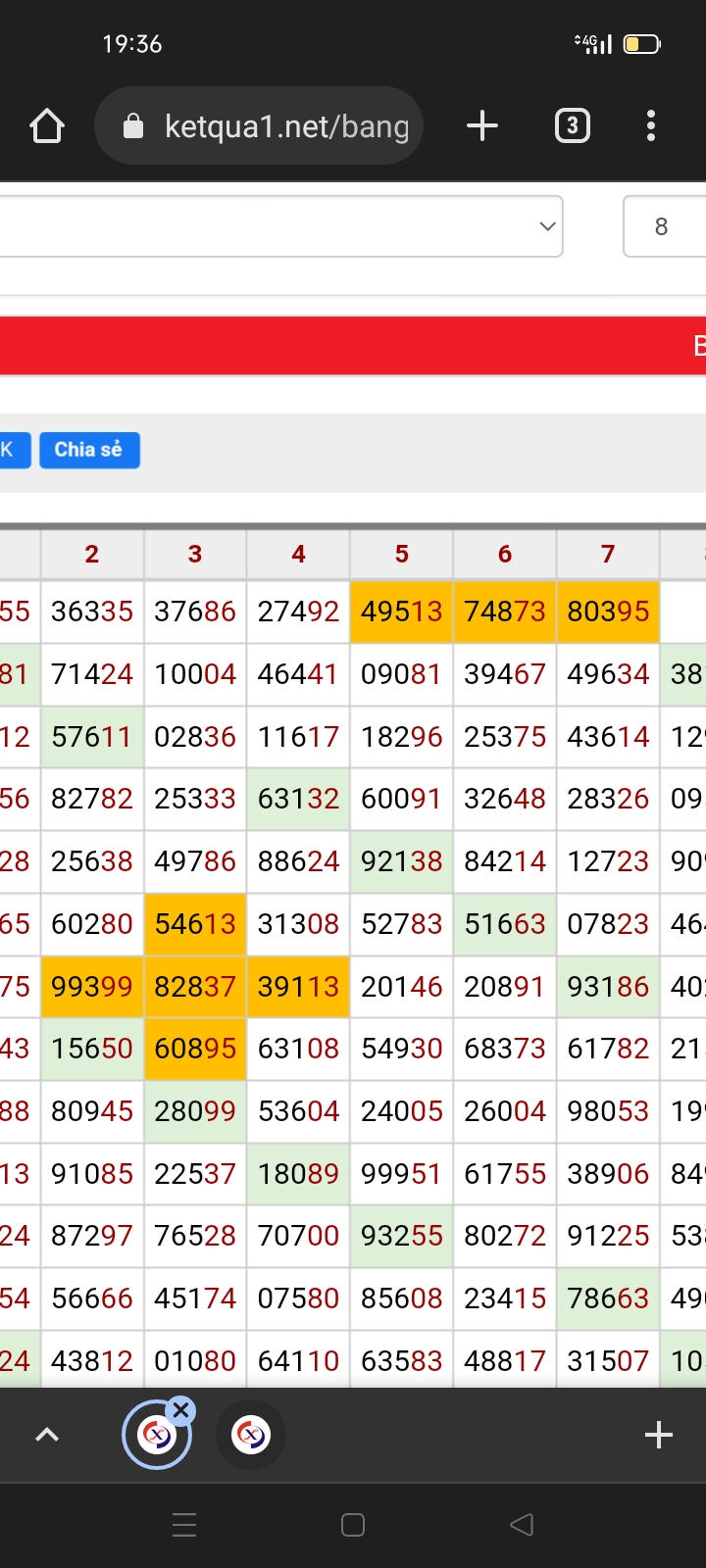Click the orange highlighted cell 49513

tap(402, 612)
